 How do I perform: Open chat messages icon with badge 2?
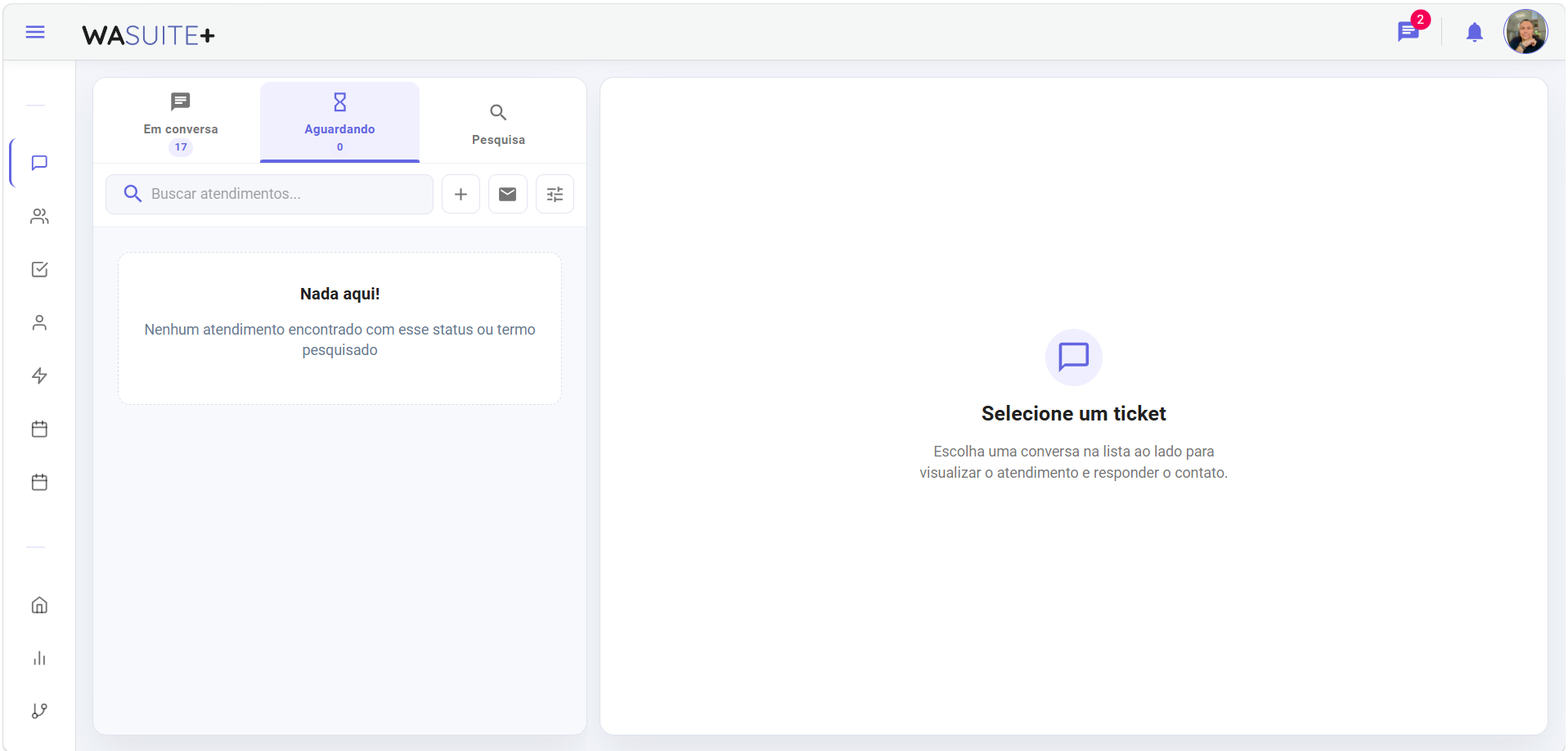(1409, 32)
